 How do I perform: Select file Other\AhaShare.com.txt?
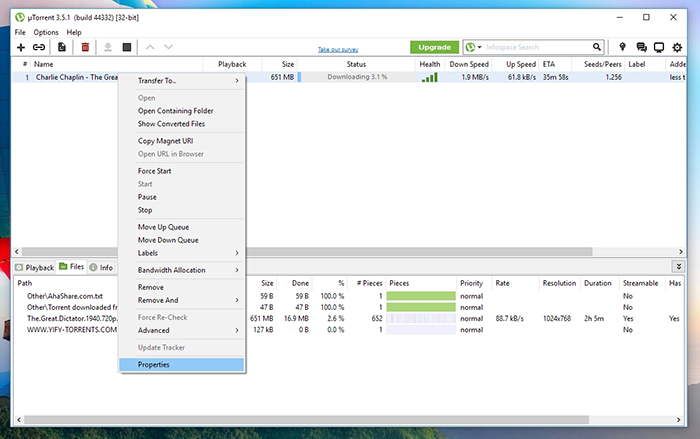click(65, 296)
